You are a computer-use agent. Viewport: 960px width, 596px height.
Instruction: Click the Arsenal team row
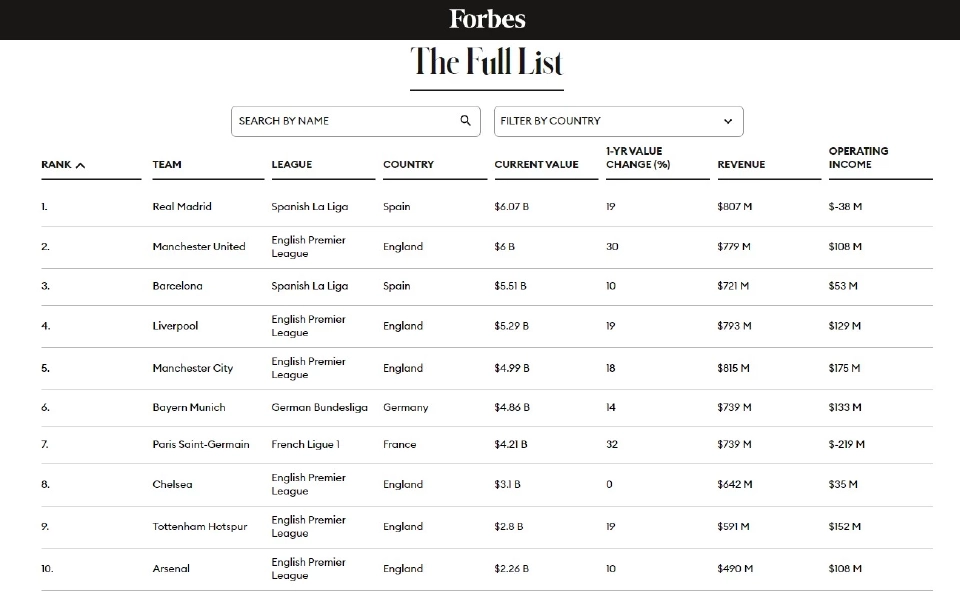[171, 569]
